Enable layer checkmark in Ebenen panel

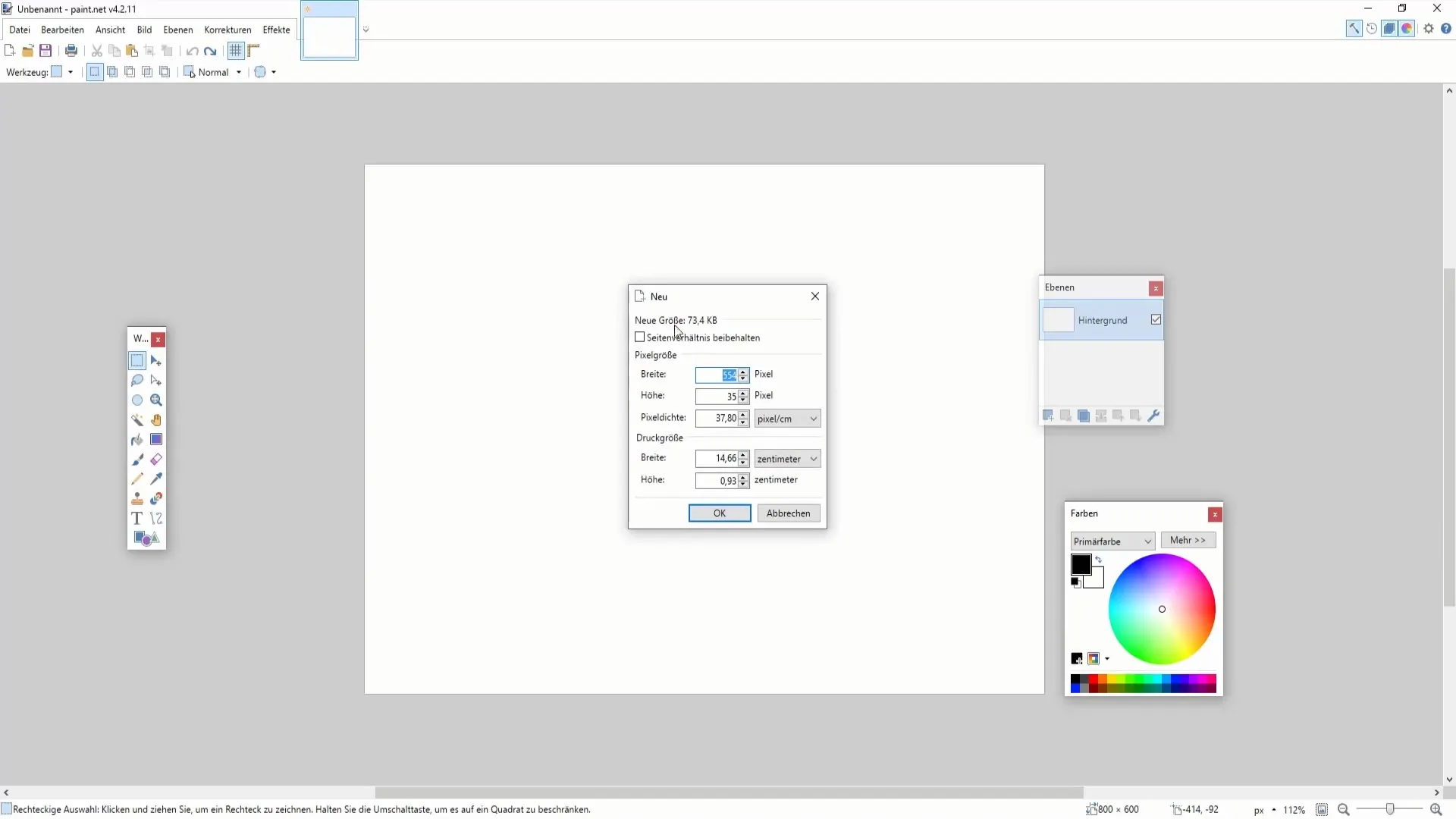point(1156,320)
